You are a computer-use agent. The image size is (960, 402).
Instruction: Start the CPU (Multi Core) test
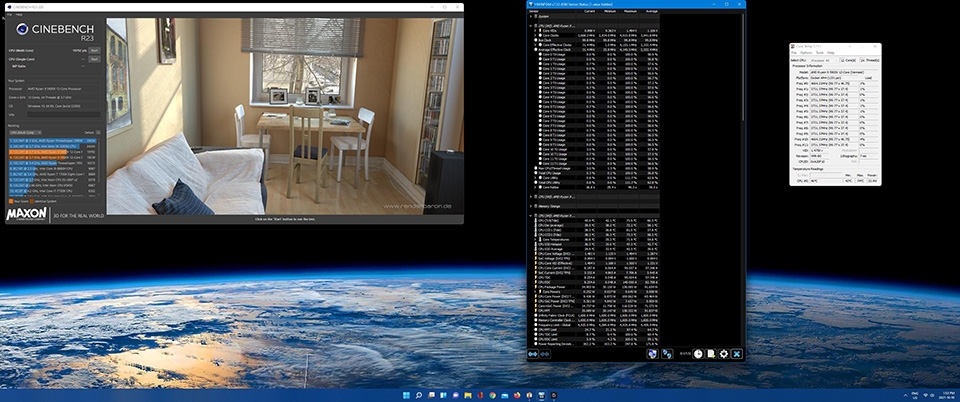(94, 50)
